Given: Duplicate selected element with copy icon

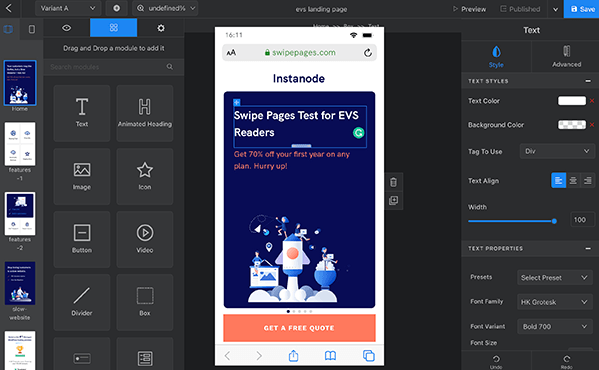Looking at the screenshot, I should [393, 200].
